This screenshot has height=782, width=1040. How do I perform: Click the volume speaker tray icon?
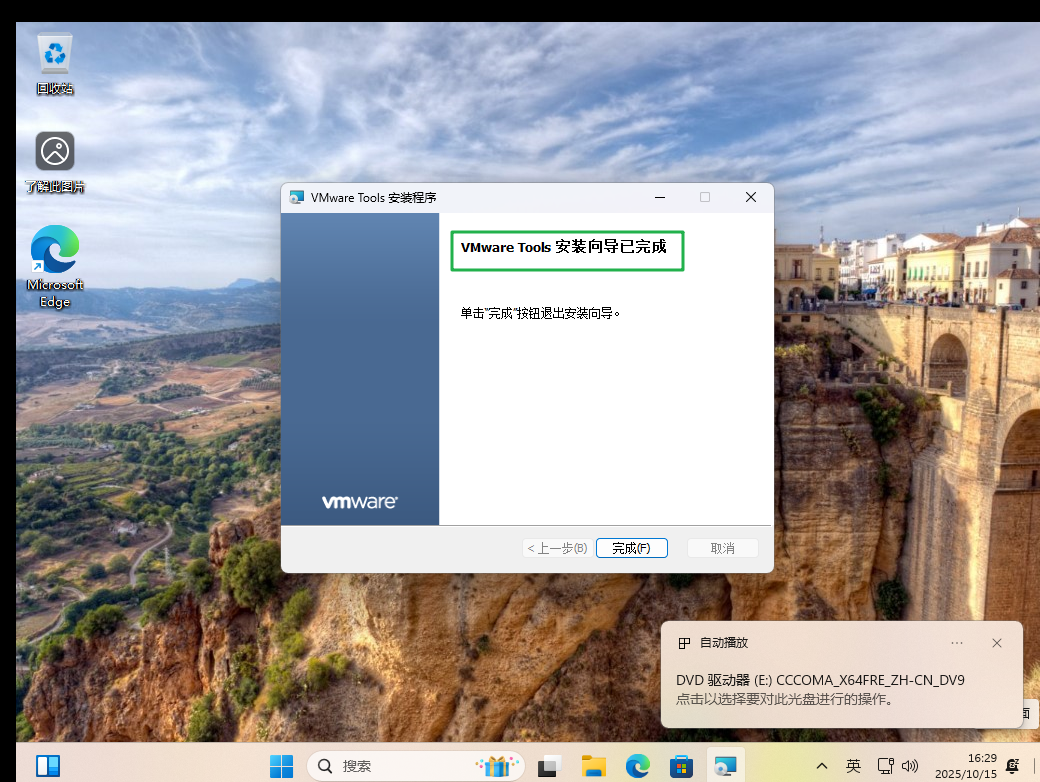tap(910, 766)
